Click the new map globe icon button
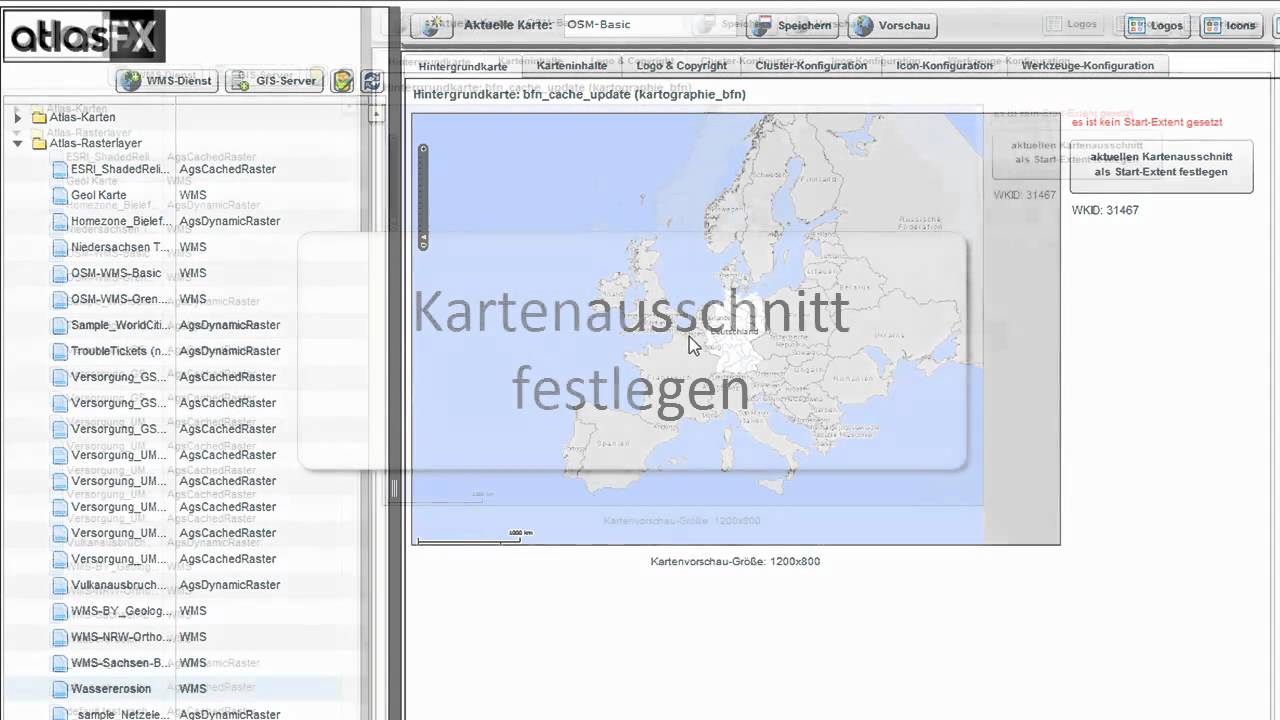 [x=432, y=26]
